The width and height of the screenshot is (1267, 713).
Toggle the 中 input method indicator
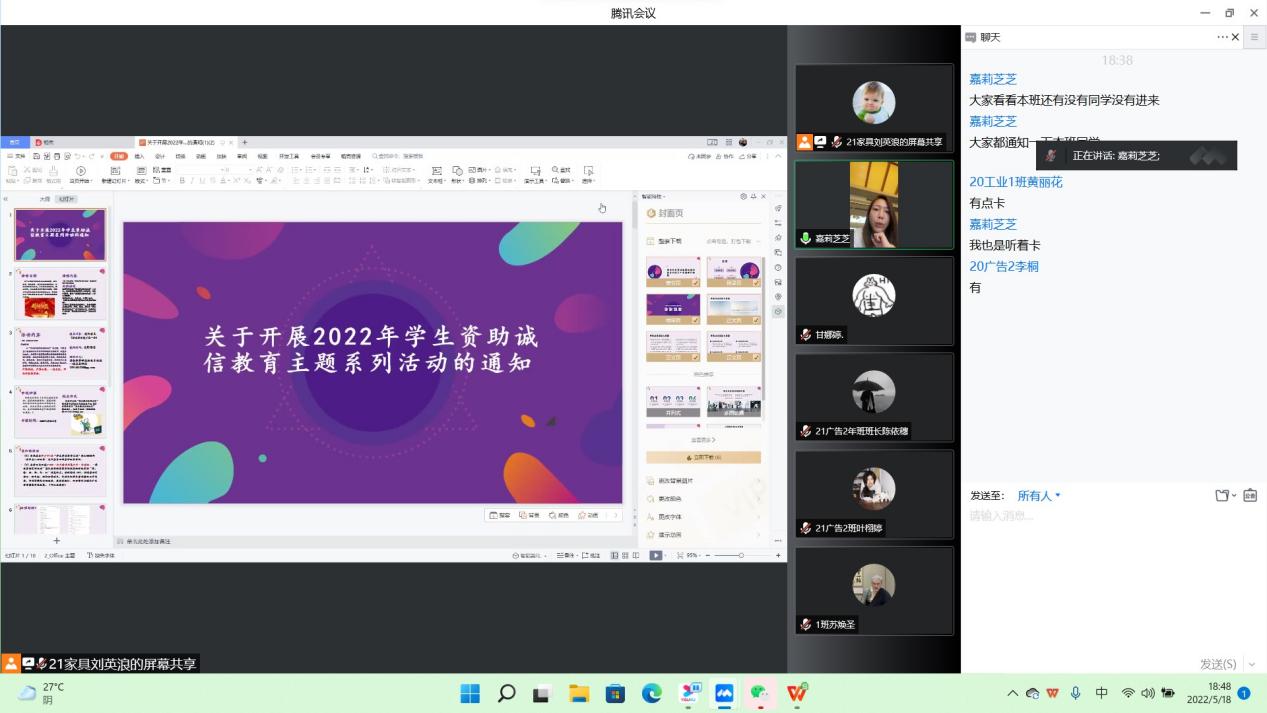click(1101, 693)
